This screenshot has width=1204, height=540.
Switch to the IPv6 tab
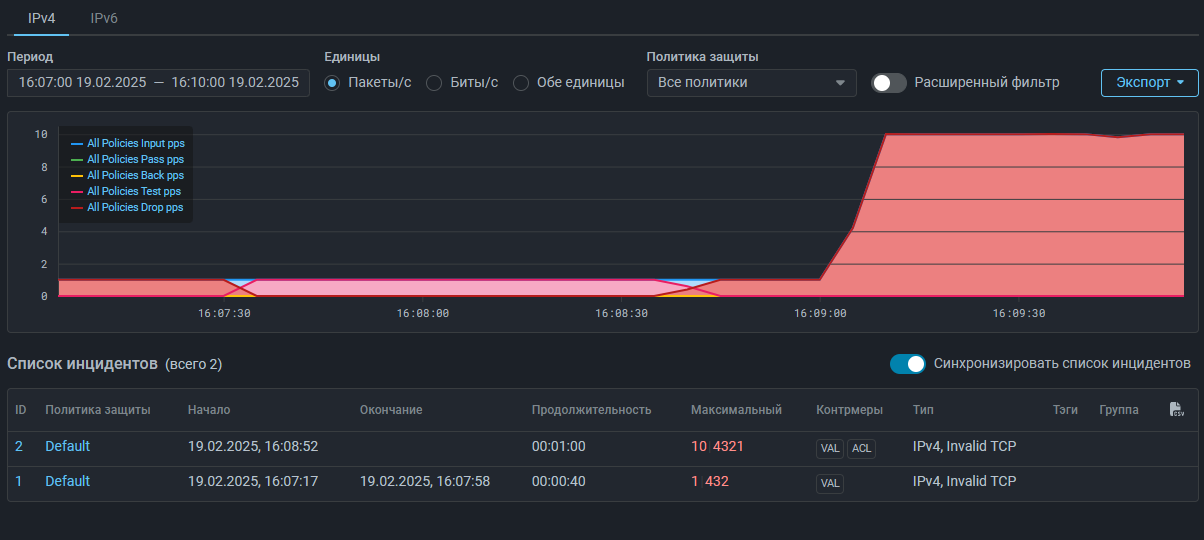[x=104, y=18]
